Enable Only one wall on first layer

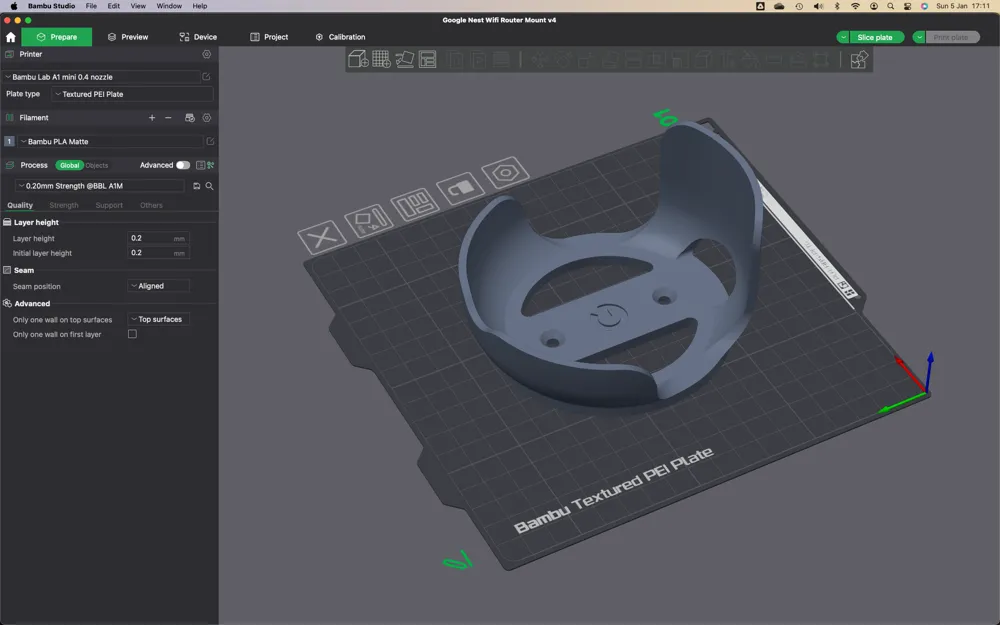132,334
